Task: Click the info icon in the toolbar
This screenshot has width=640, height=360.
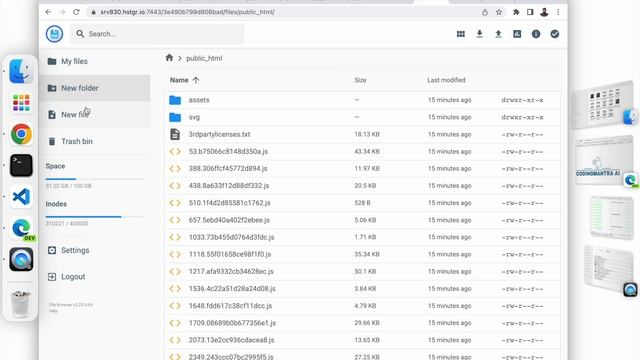Action: (536, 34)
